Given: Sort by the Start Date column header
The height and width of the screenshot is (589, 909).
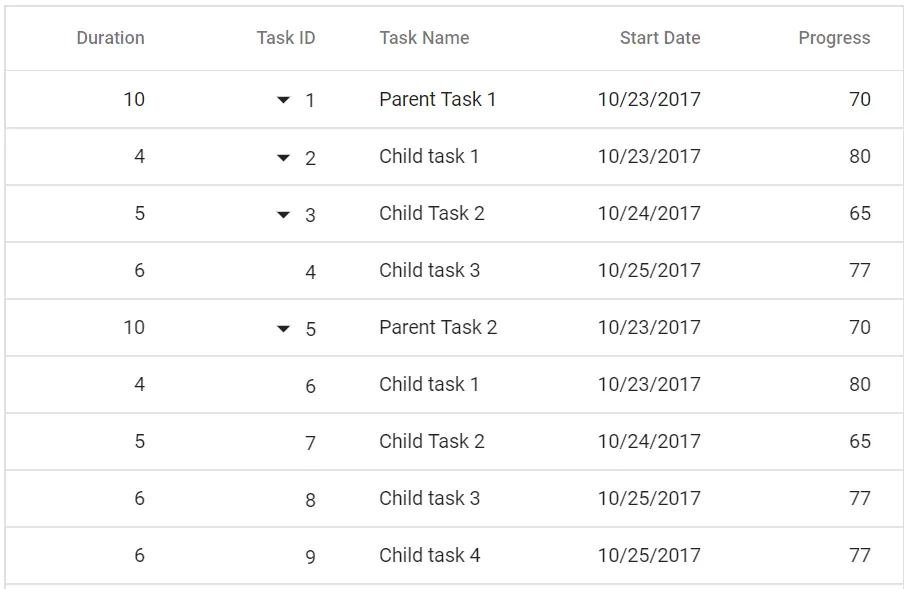Looking at the screenshot, I should [x=659, y=38].
